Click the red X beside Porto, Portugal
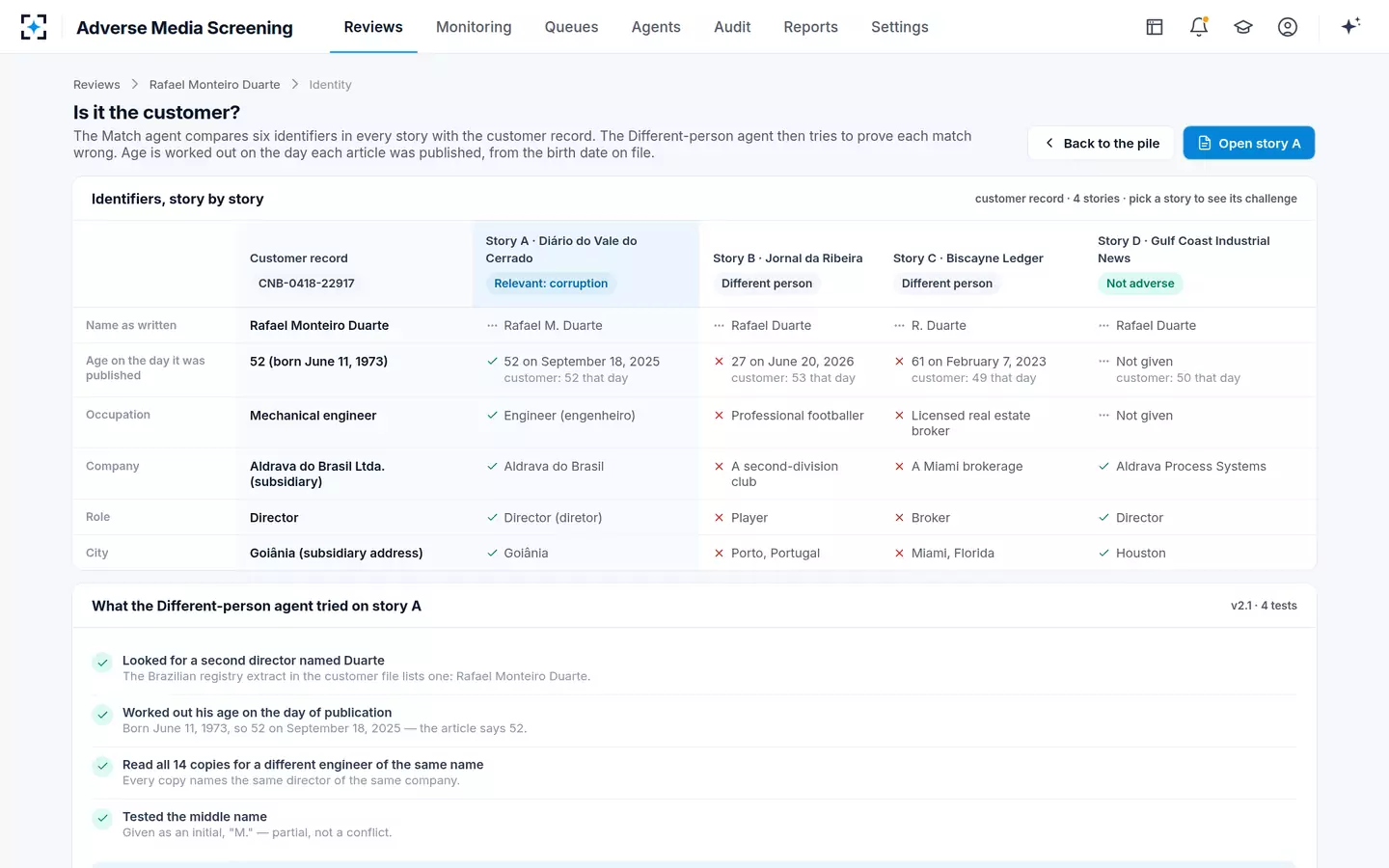The width and height of the screenshot is (1389, 868). tap(719, 554)
